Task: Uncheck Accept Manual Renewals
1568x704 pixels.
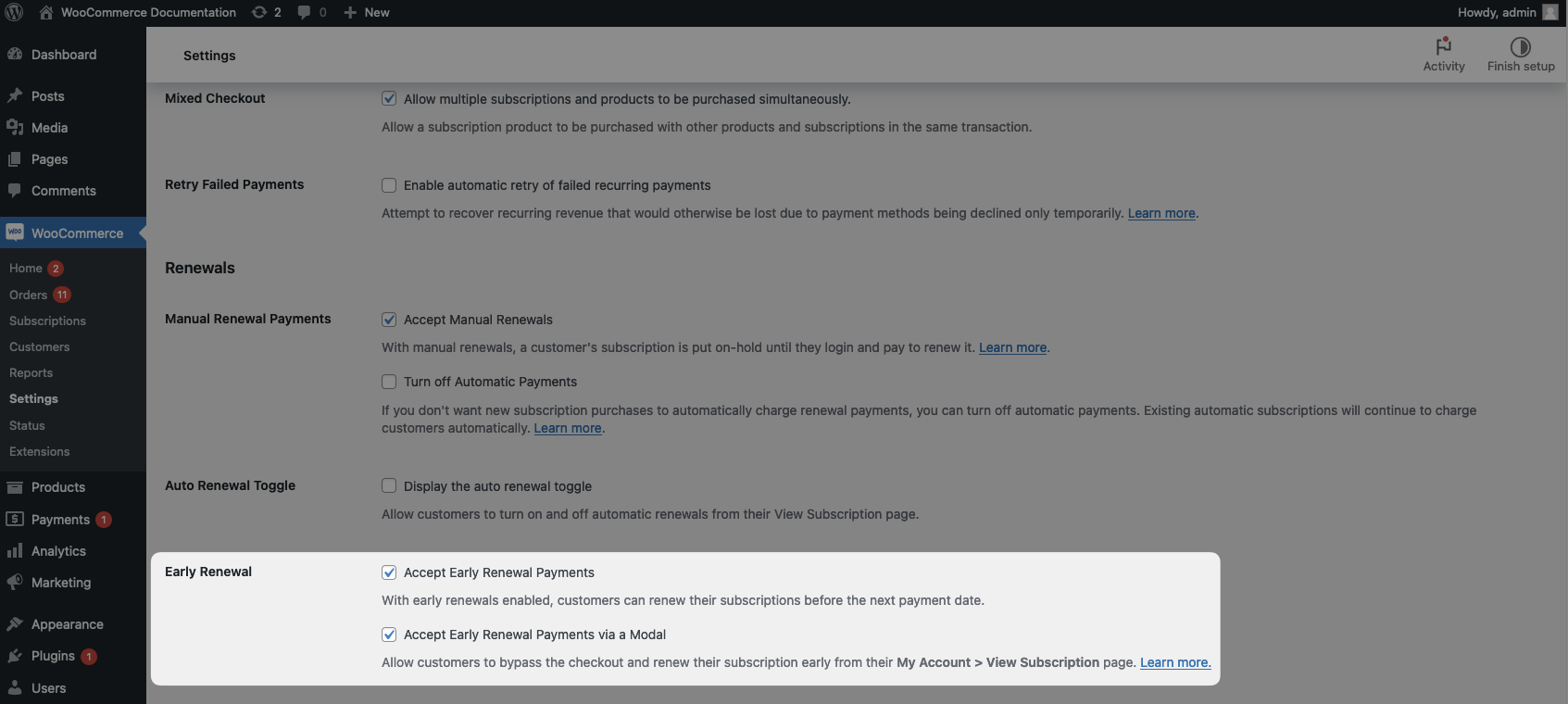Action: click(388, 319)
